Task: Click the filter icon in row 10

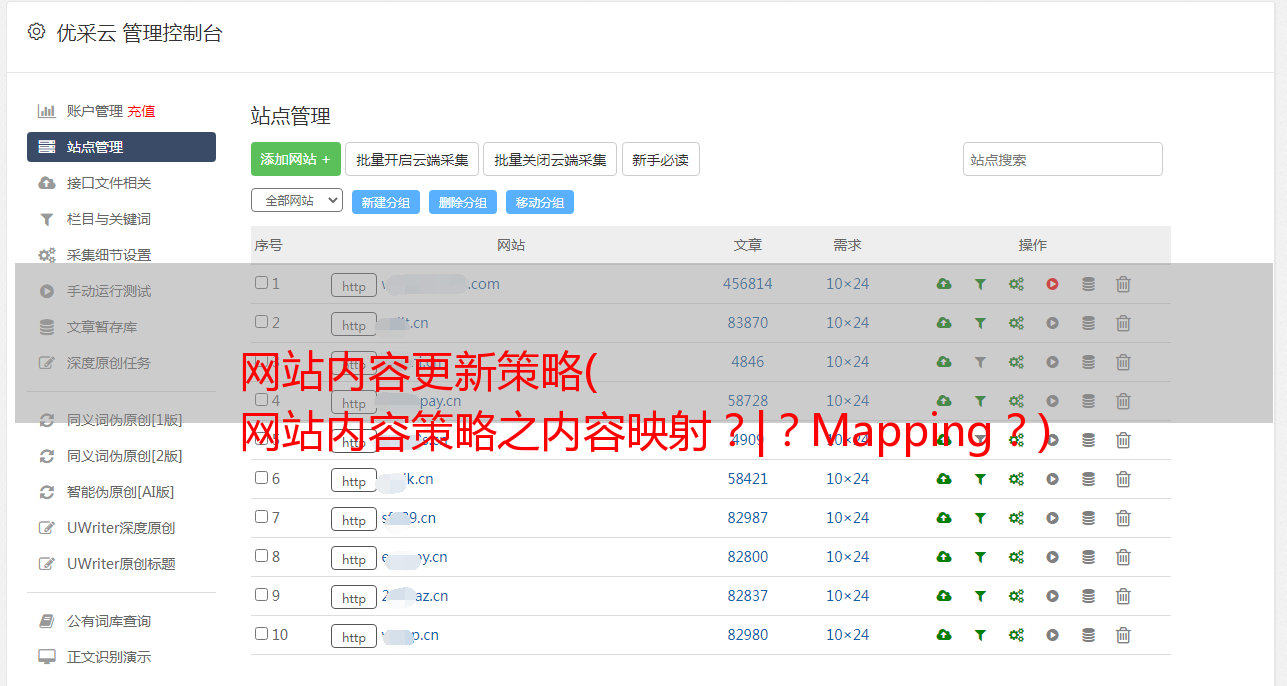Action: tap(980, 635)
